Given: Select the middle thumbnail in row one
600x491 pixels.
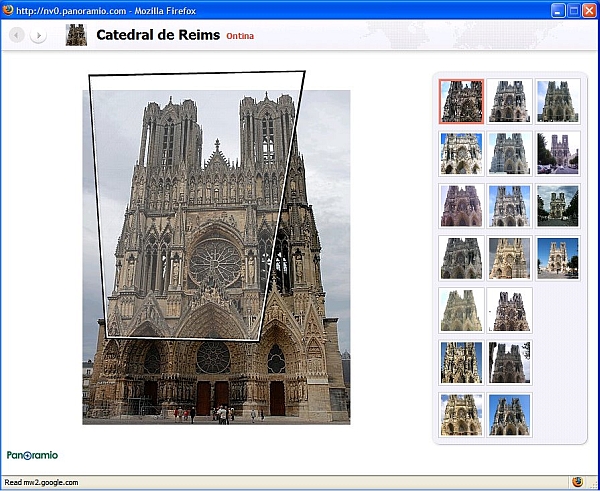Looking at the screenshot, I should (x=509, y=101).
